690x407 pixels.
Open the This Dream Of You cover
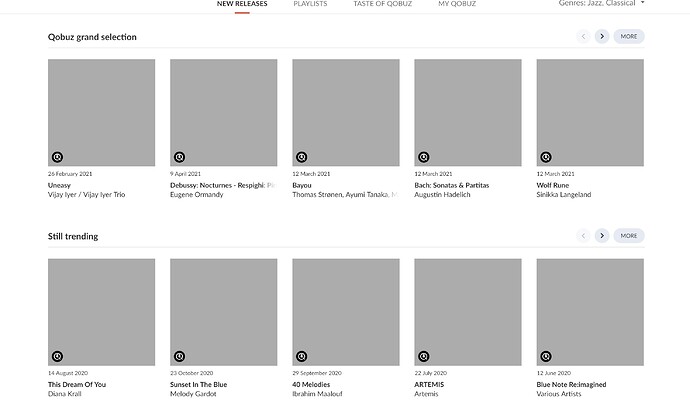(x=101, y=312)
